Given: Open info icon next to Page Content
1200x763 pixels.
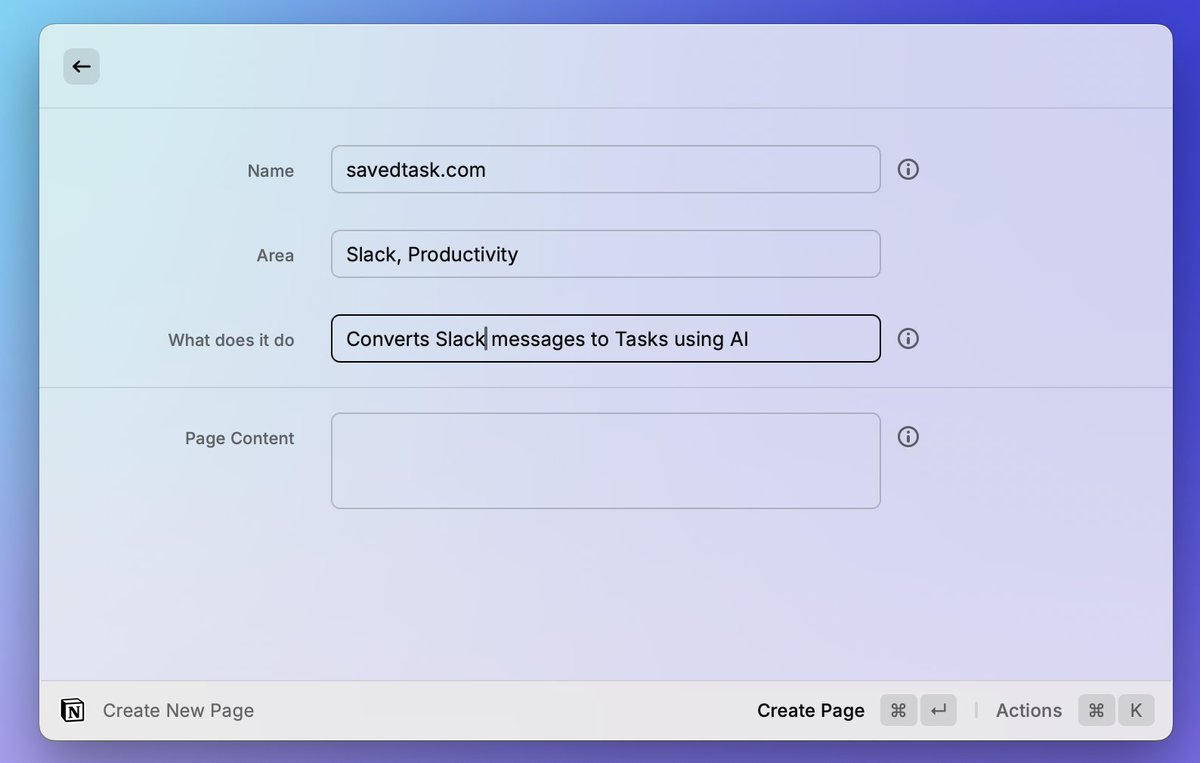Looking at the screenshot, I should point(908,437).
